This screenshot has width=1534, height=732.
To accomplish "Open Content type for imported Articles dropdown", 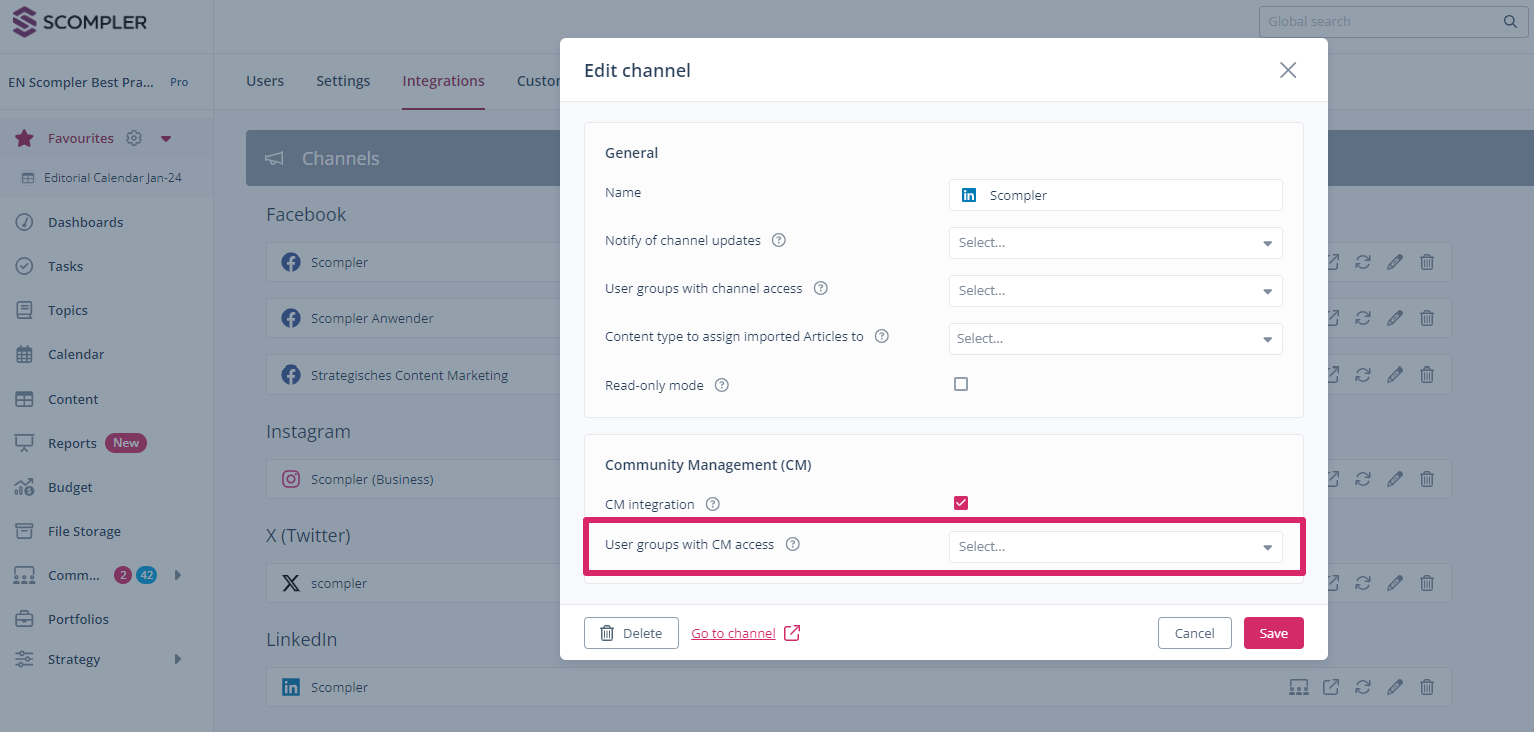I will (x=1115, y=339).
